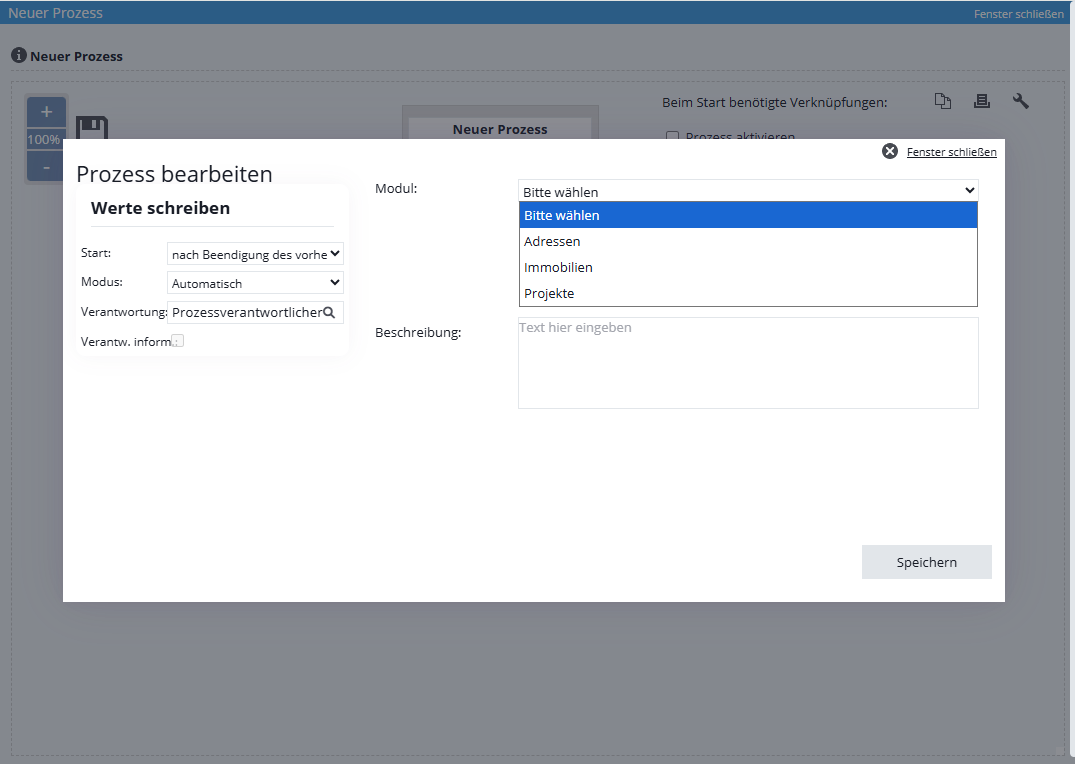Zoom out with the minus button

tap(46, 166)
